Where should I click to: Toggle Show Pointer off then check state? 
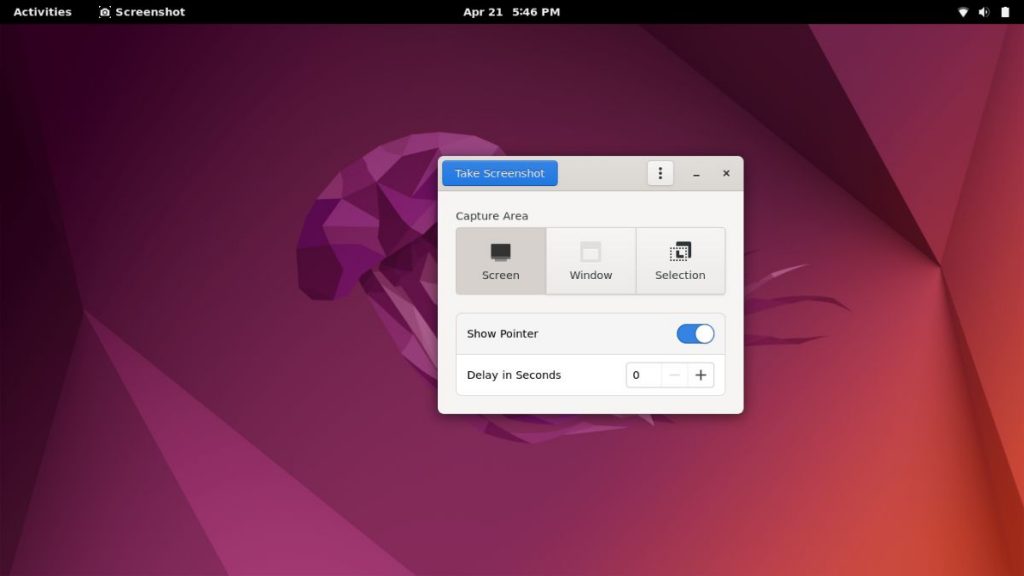[695, 333]
